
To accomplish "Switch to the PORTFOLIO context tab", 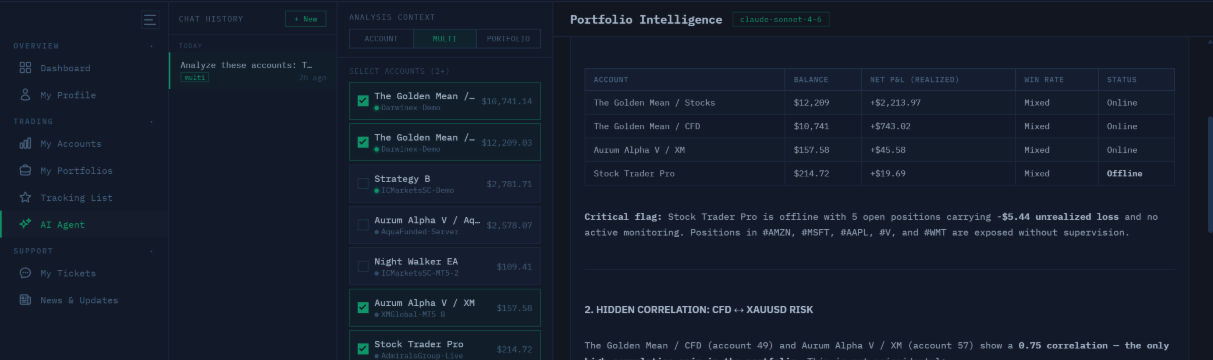I will [509, 39].
